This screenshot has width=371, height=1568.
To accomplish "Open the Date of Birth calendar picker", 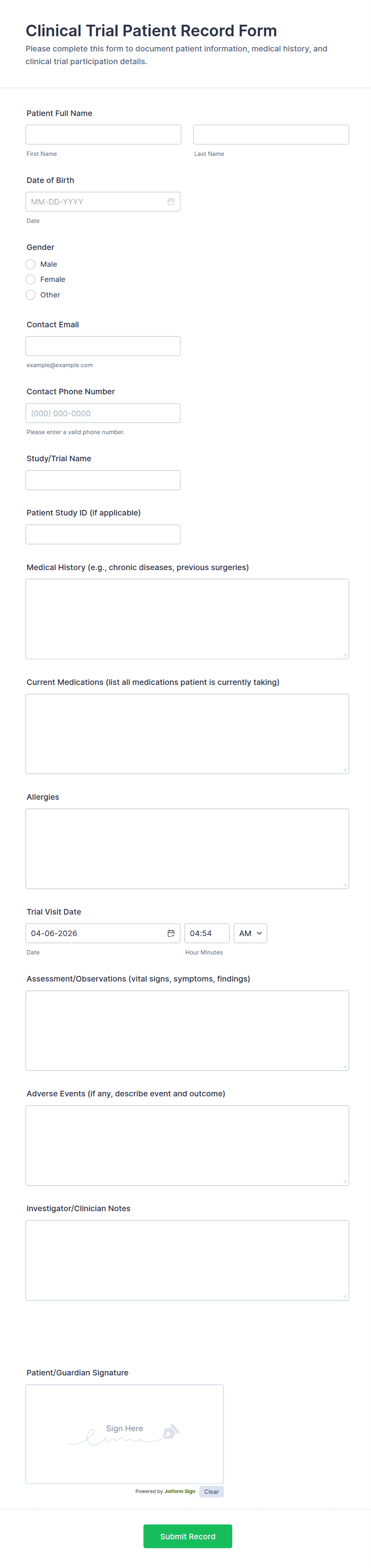I will pyautogui.click(x=171, y=201).
